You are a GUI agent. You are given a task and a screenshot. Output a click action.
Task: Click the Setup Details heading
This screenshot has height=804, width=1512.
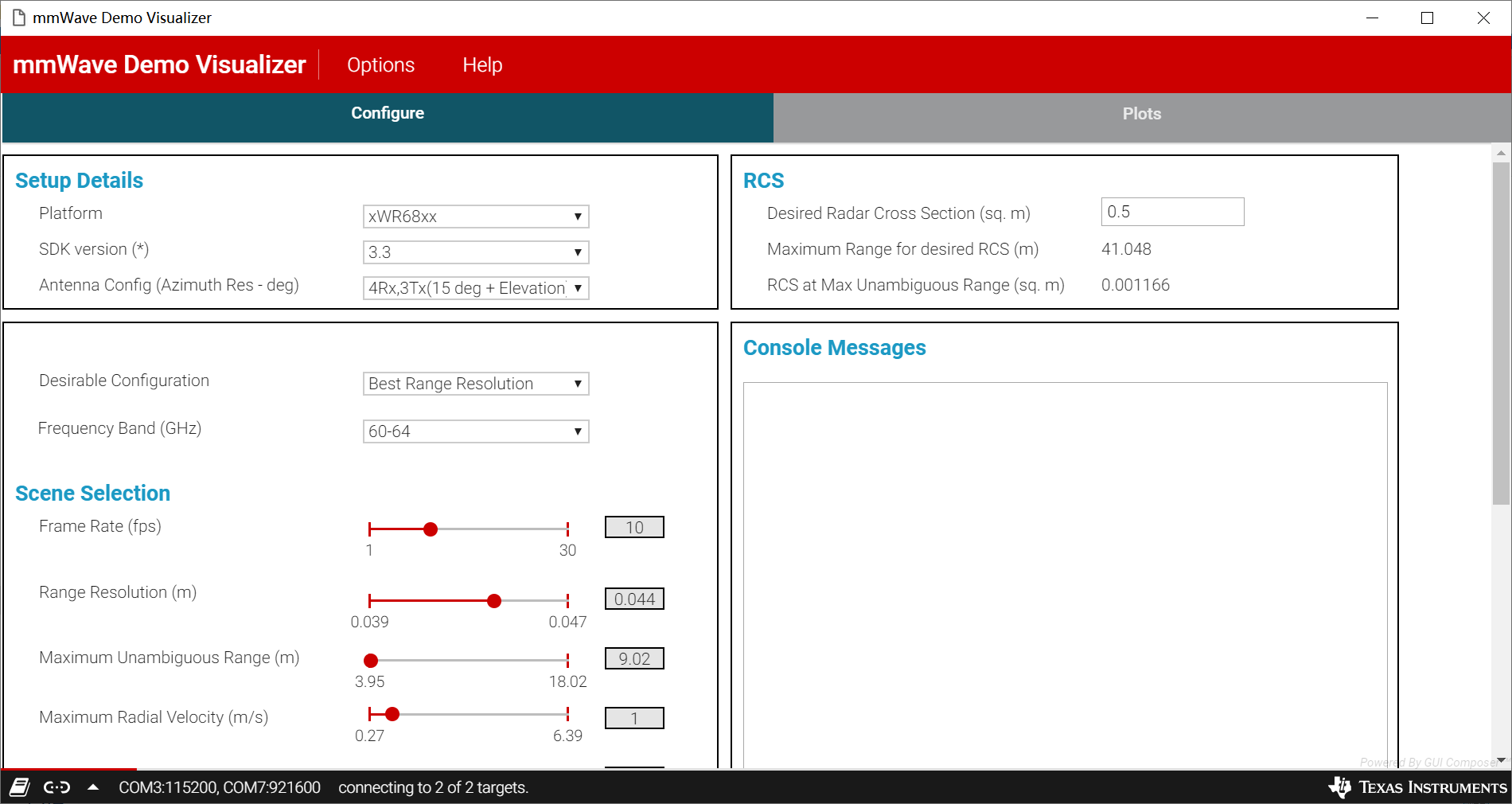click(79, 181)
